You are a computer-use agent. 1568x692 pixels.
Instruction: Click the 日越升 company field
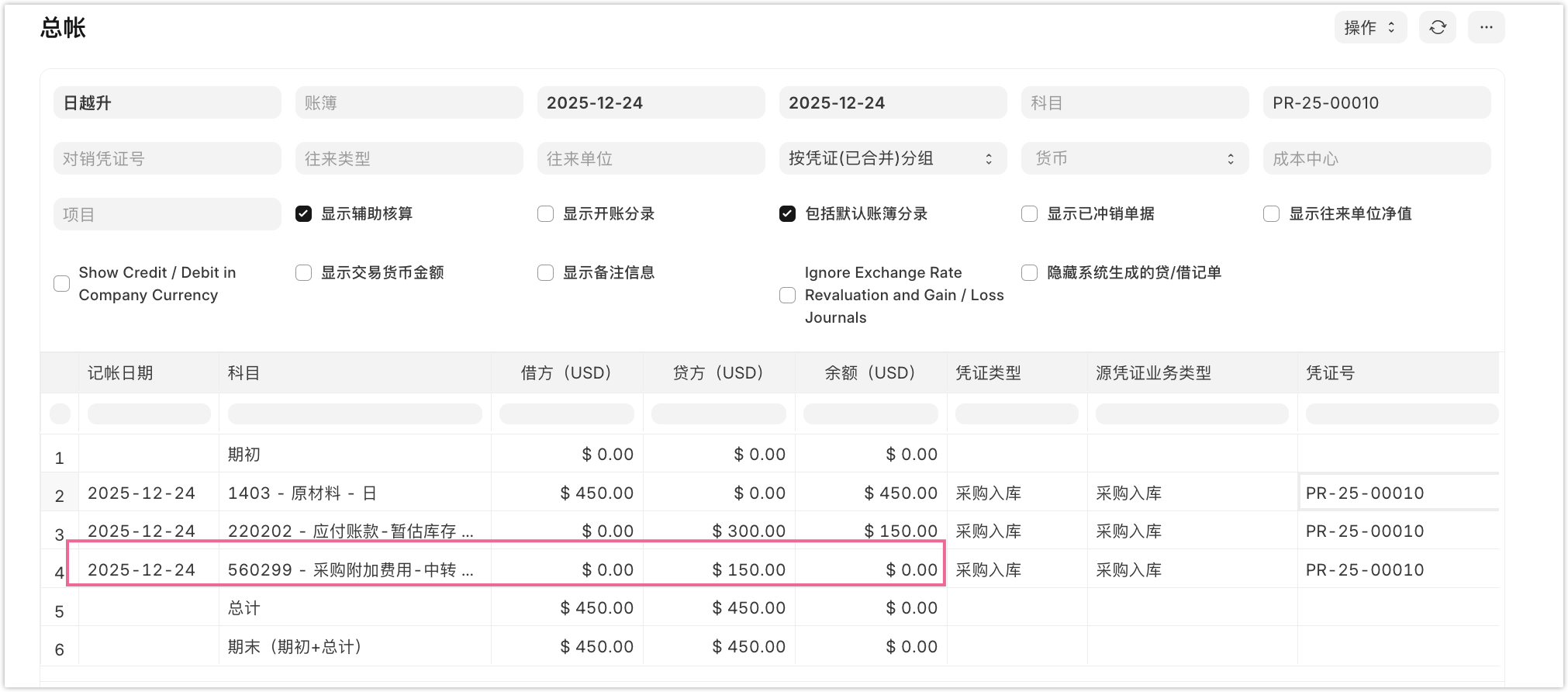167,103
